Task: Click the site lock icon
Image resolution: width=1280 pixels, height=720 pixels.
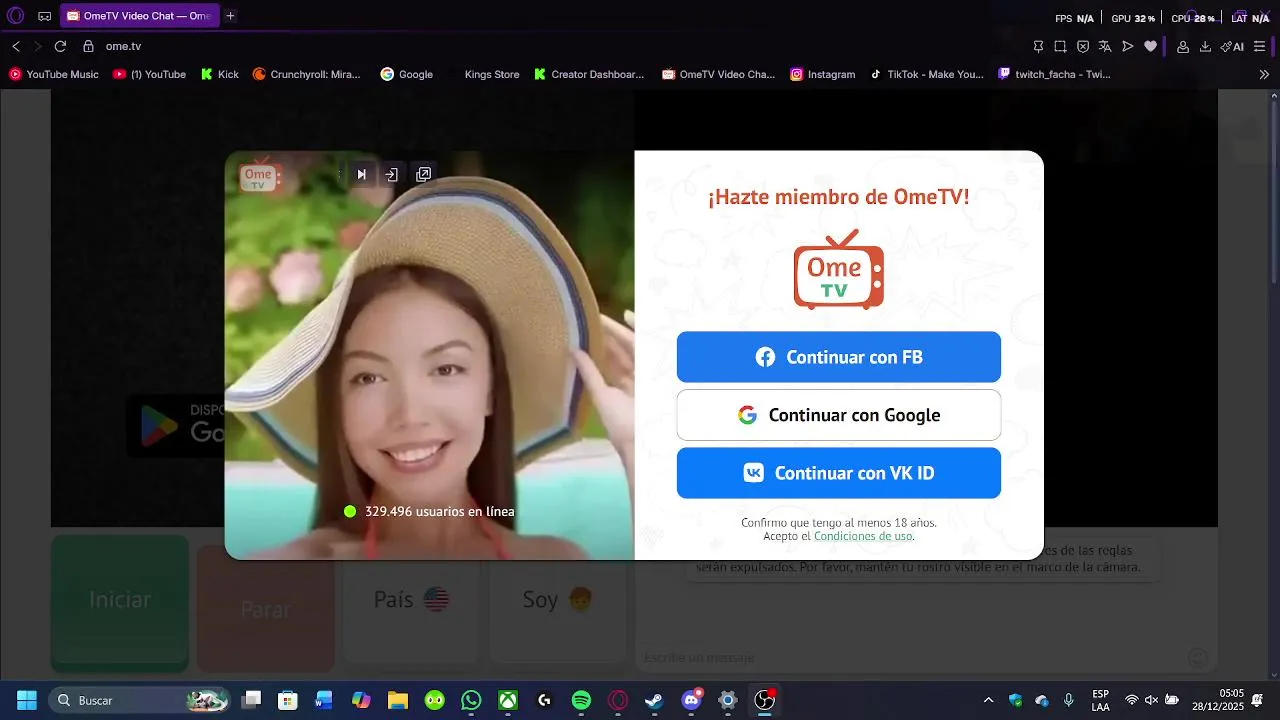Action: pyautogui.click(x=88, y=46)
